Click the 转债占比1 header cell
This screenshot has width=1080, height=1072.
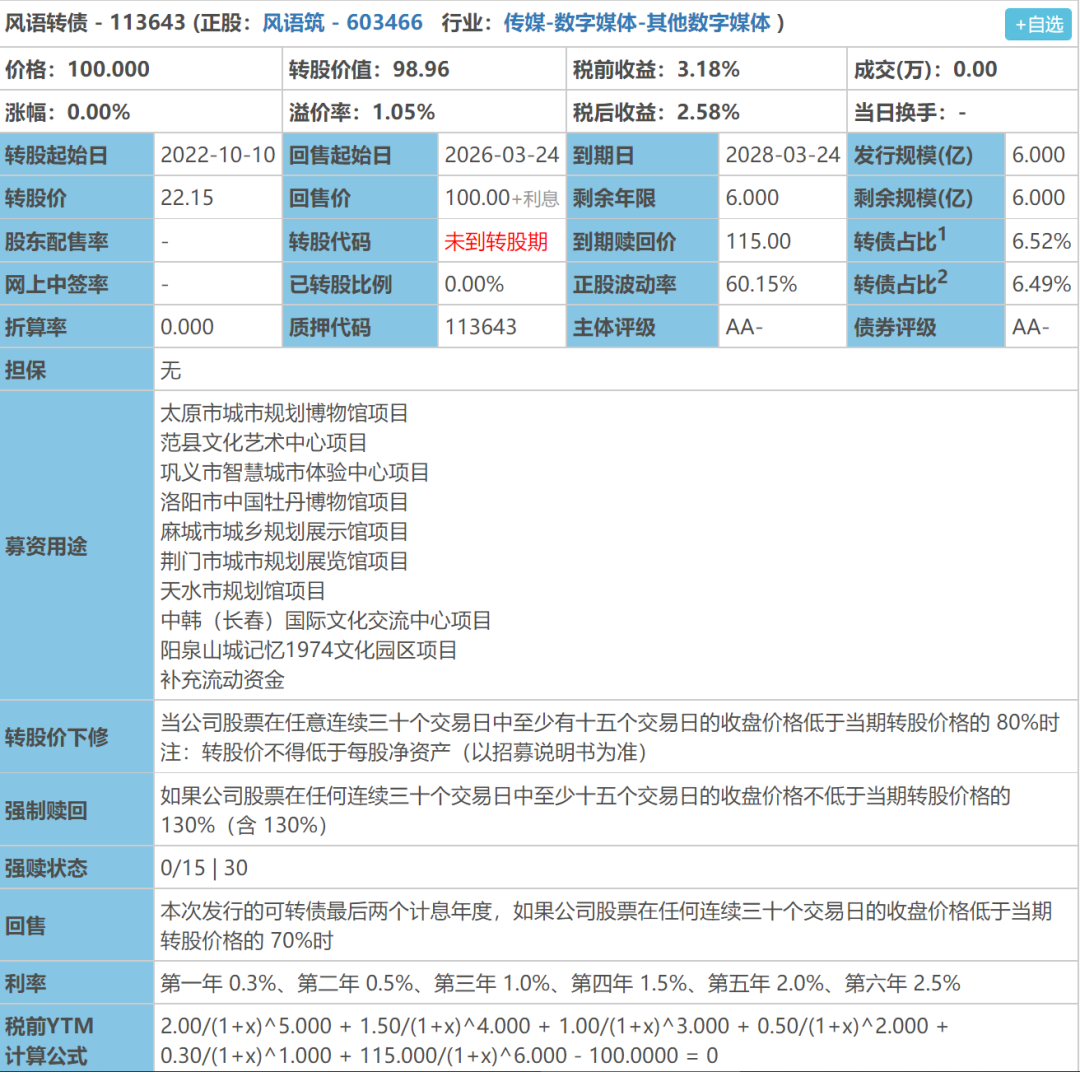926,241
